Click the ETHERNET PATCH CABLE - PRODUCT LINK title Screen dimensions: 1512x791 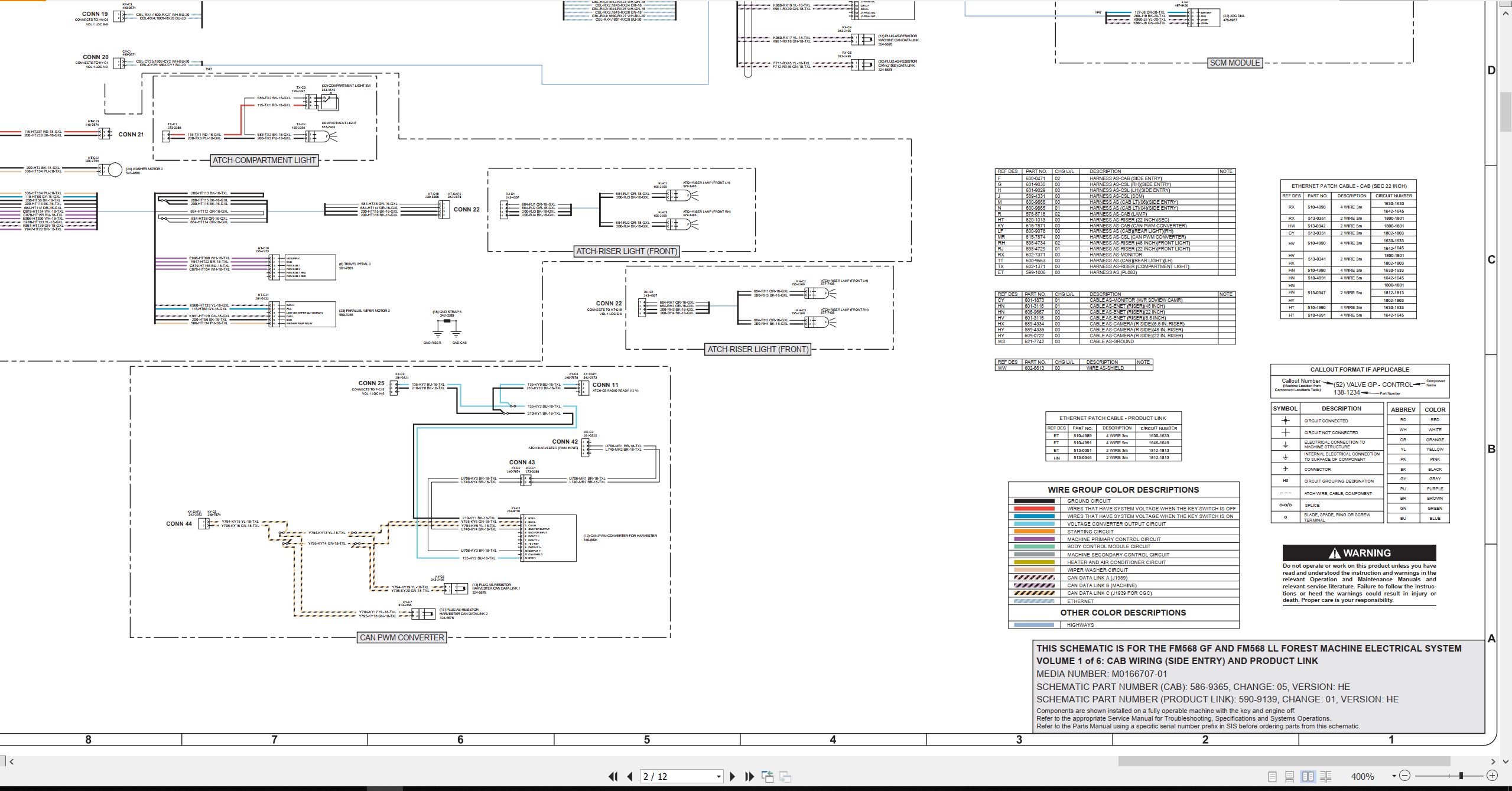tap(1113, 418)
